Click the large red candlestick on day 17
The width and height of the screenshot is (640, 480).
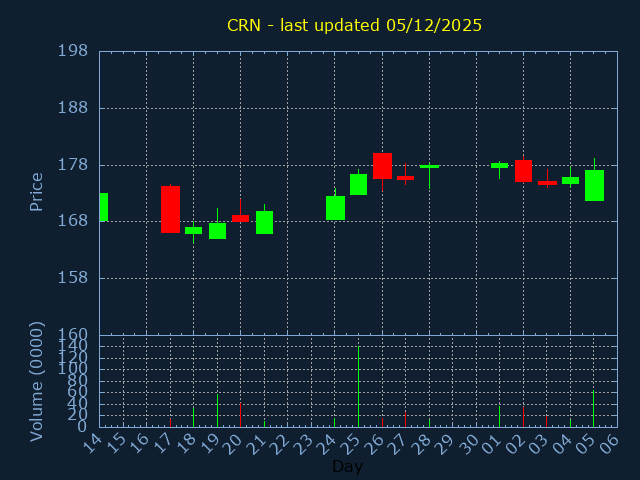[170, 209]
